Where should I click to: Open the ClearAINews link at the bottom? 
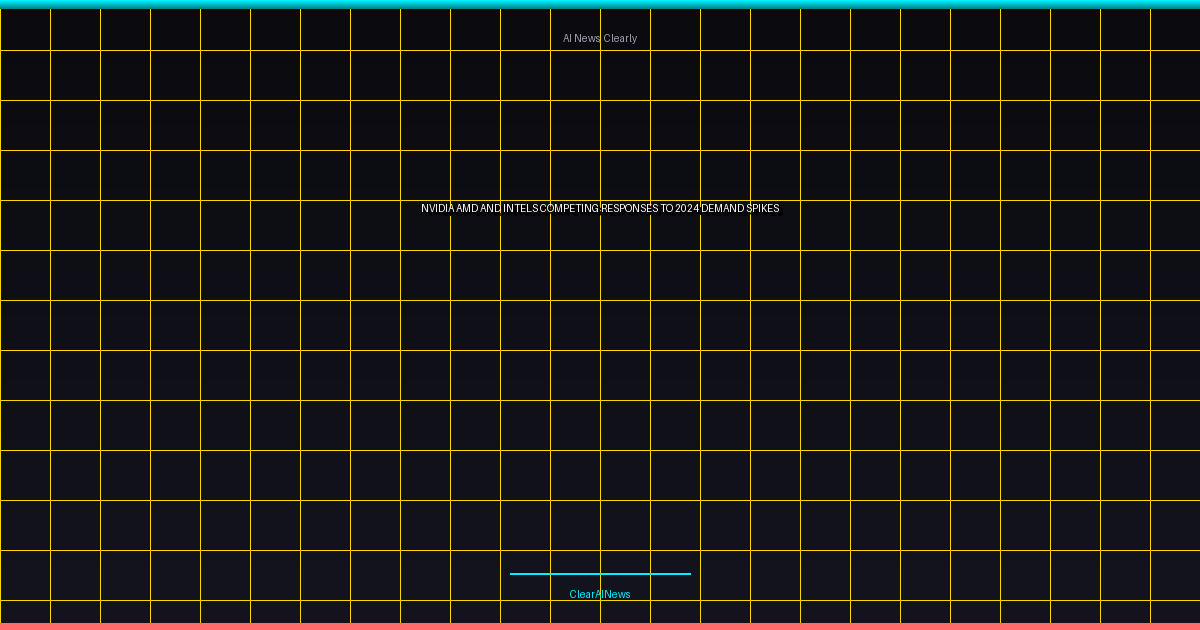[600, 594]
